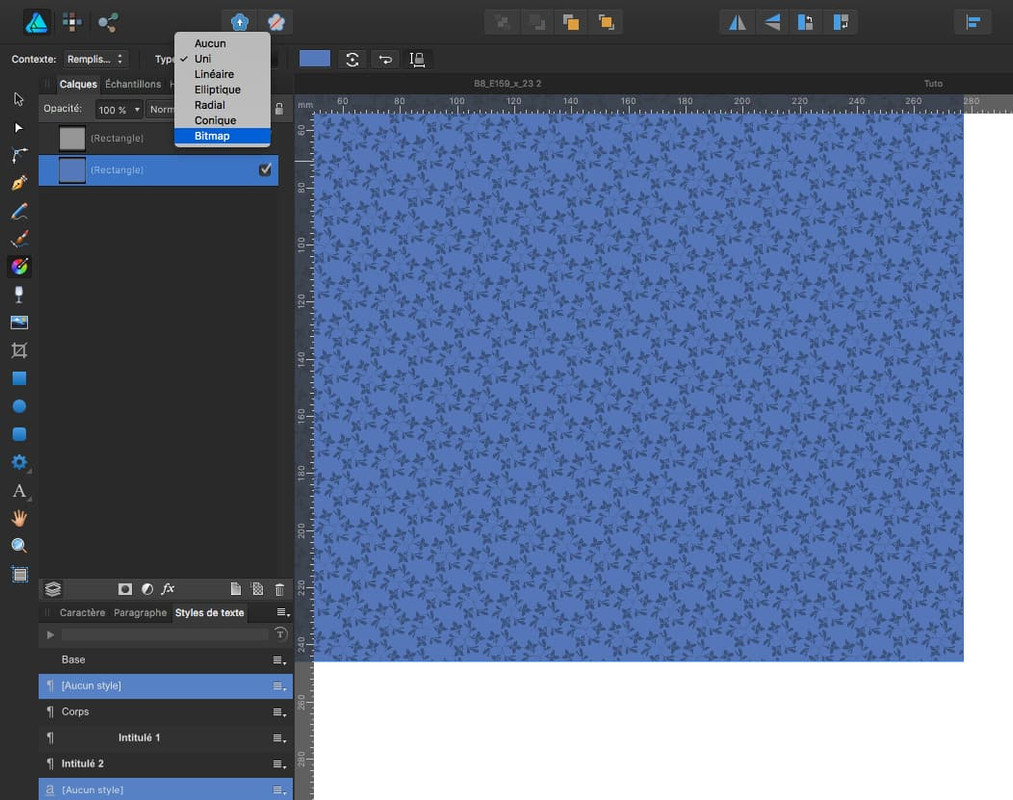Choose Elliptique fill type
Viewport: 1013px width, 800px height.
coord(222,90)
